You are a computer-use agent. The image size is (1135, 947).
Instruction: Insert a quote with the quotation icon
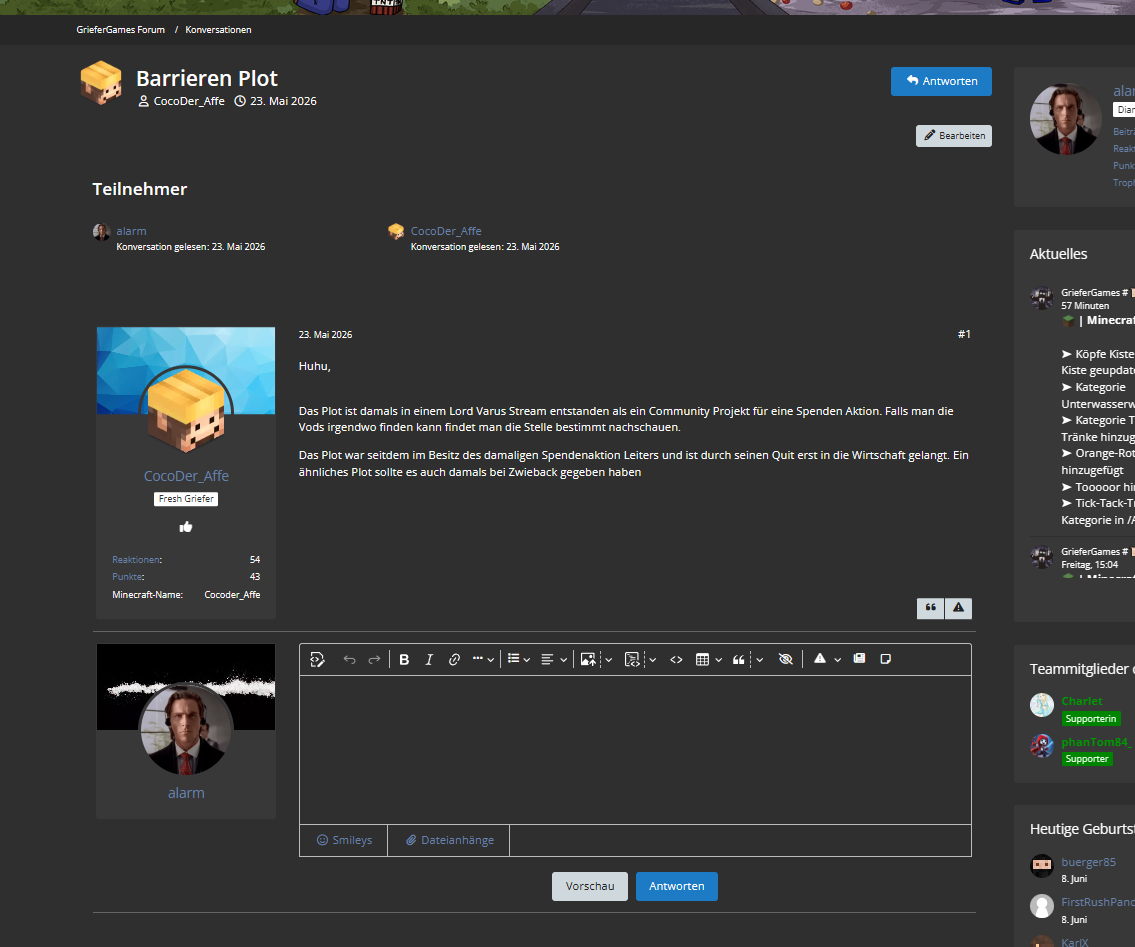tap(738, 660)
